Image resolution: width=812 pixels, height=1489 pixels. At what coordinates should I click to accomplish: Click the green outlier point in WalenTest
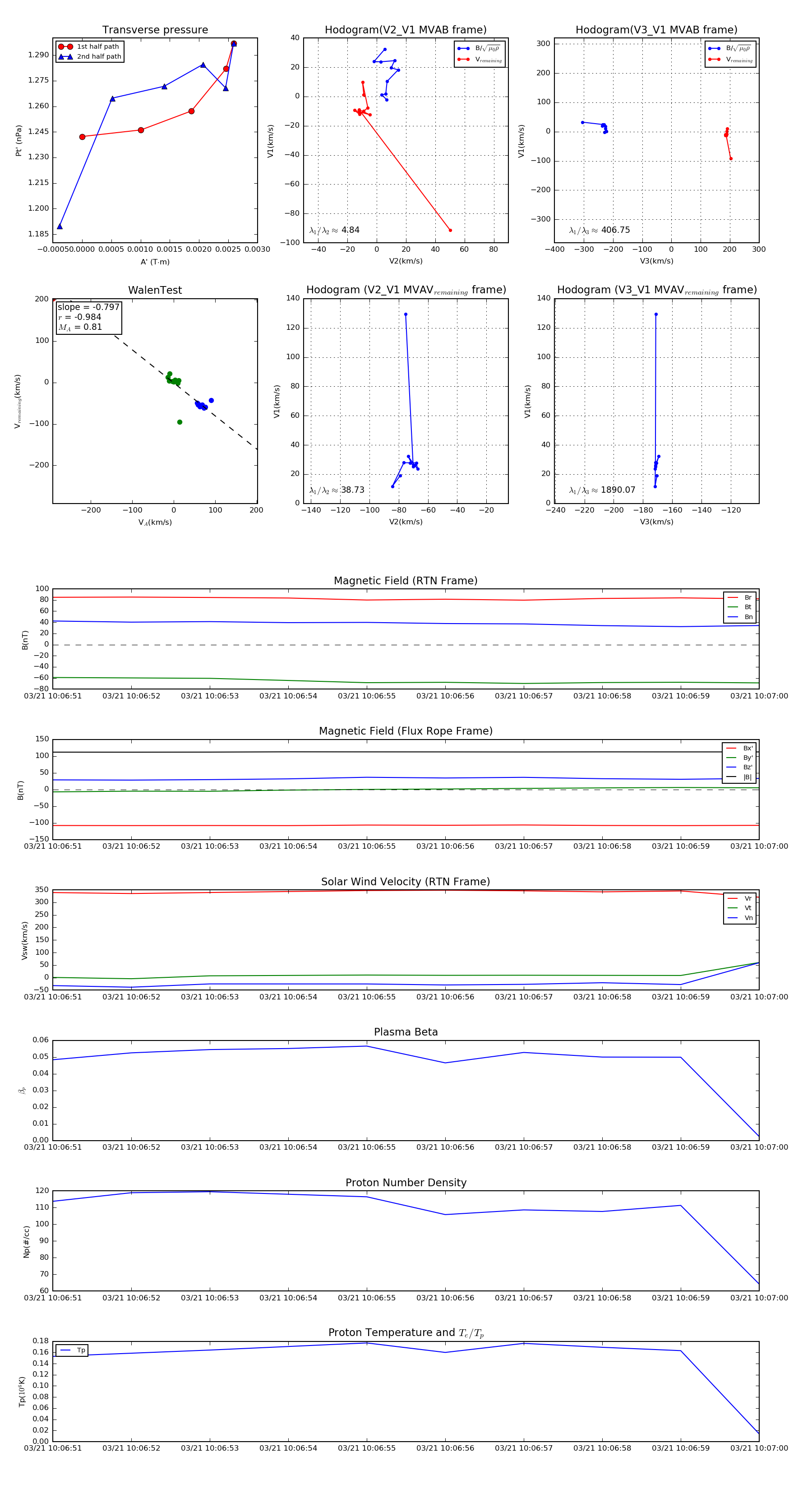(180, 422)
